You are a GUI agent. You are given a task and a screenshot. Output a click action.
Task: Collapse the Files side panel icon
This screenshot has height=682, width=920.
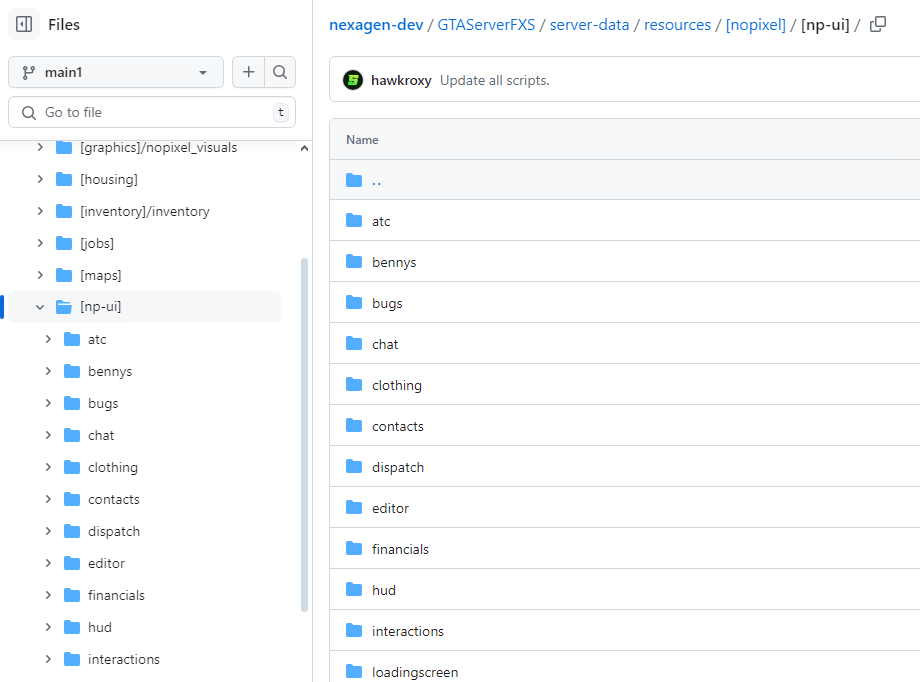(x=24, y=25)
